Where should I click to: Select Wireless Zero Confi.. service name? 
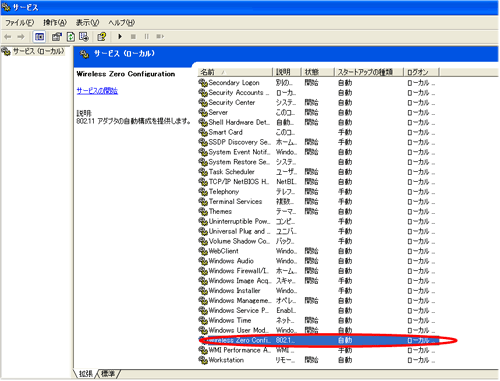coord(239,340)
